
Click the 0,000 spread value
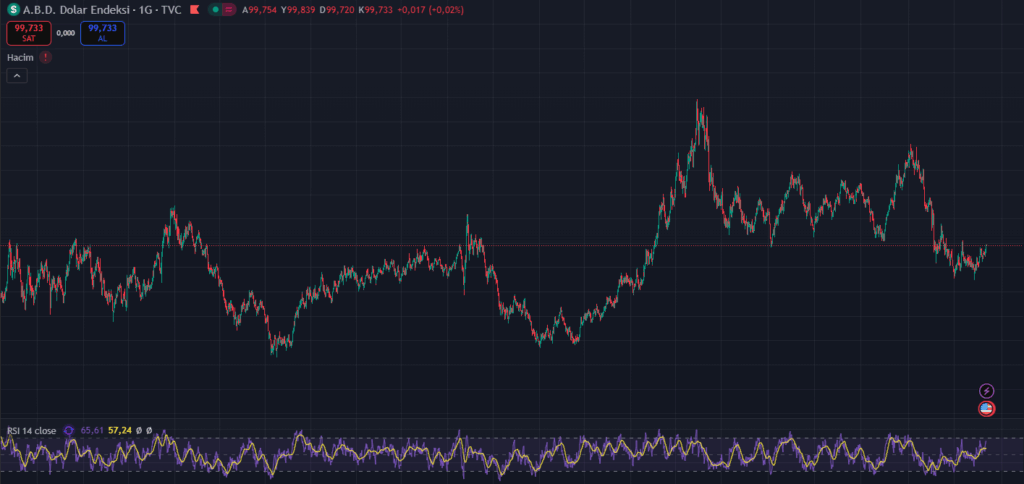point(65,33)
